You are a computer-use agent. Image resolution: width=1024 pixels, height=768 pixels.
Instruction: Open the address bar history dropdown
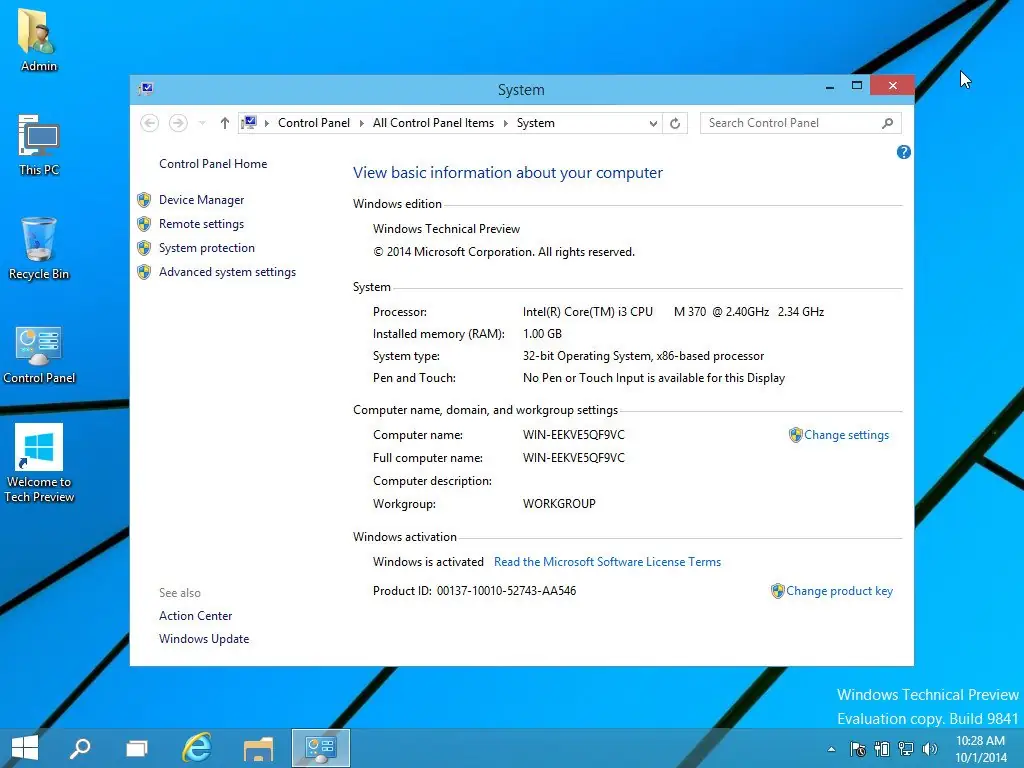[x=653, y=122]
